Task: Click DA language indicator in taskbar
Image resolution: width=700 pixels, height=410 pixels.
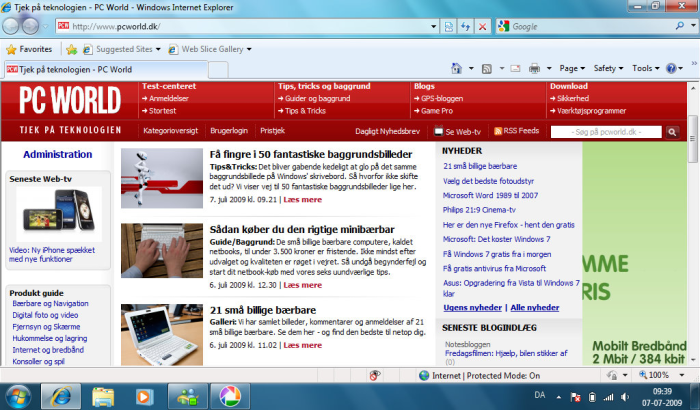Action: 539,395
